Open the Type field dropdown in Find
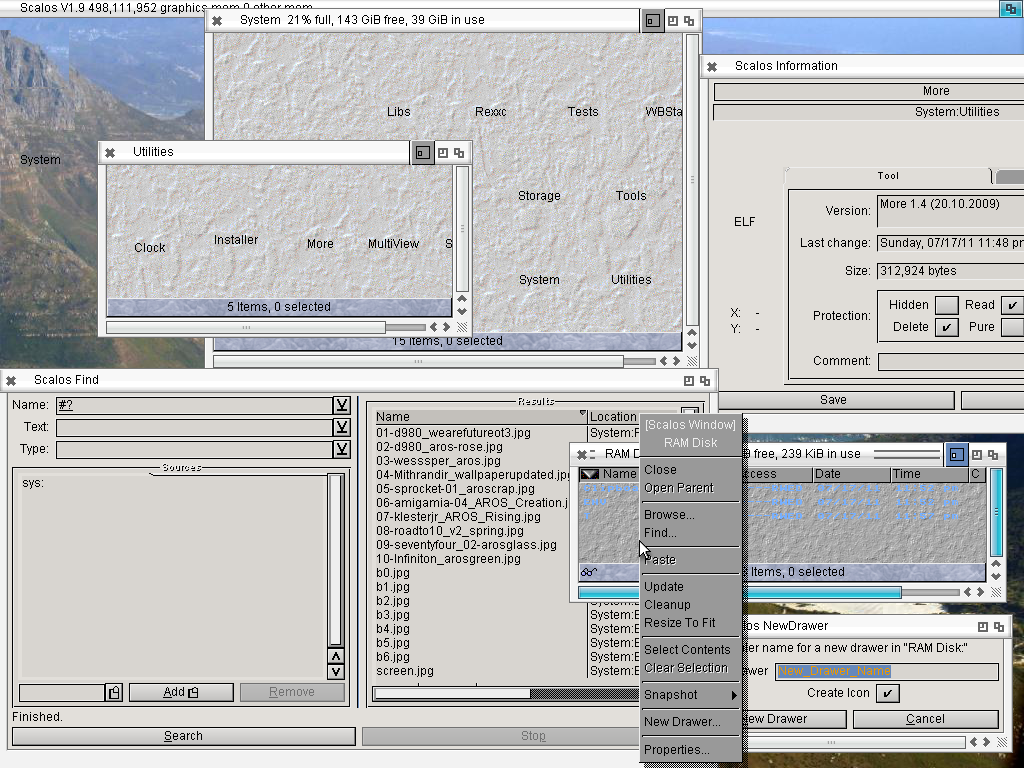 pos(342,449)
